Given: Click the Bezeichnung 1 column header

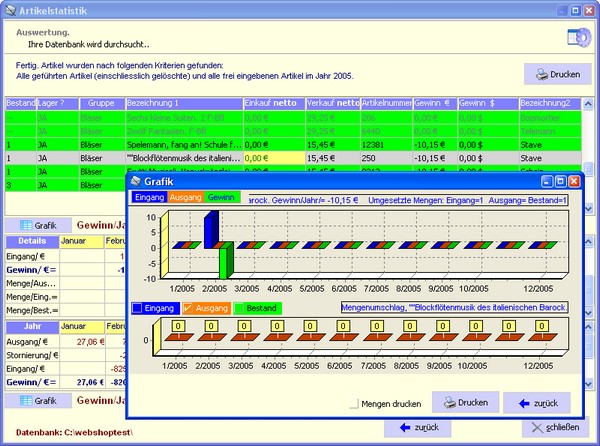Looking at the screenshot, I should (183, 103).
